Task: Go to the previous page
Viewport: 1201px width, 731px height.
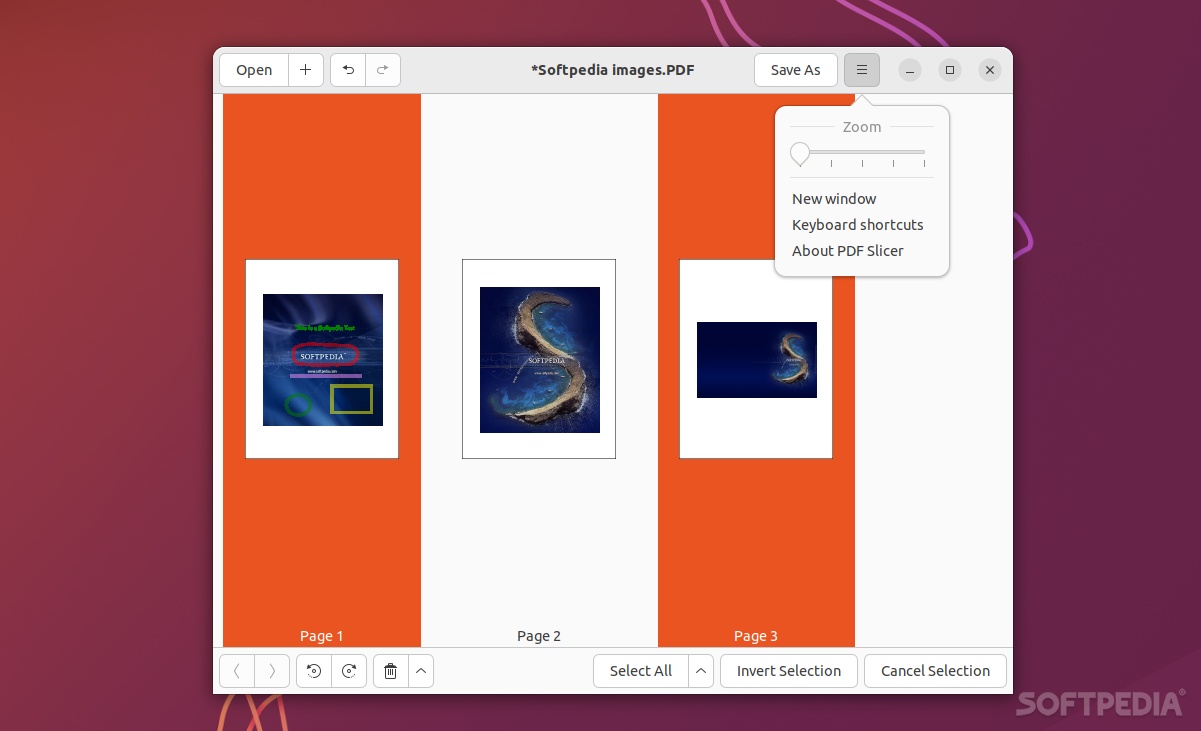Action: (x=236, y=670)
